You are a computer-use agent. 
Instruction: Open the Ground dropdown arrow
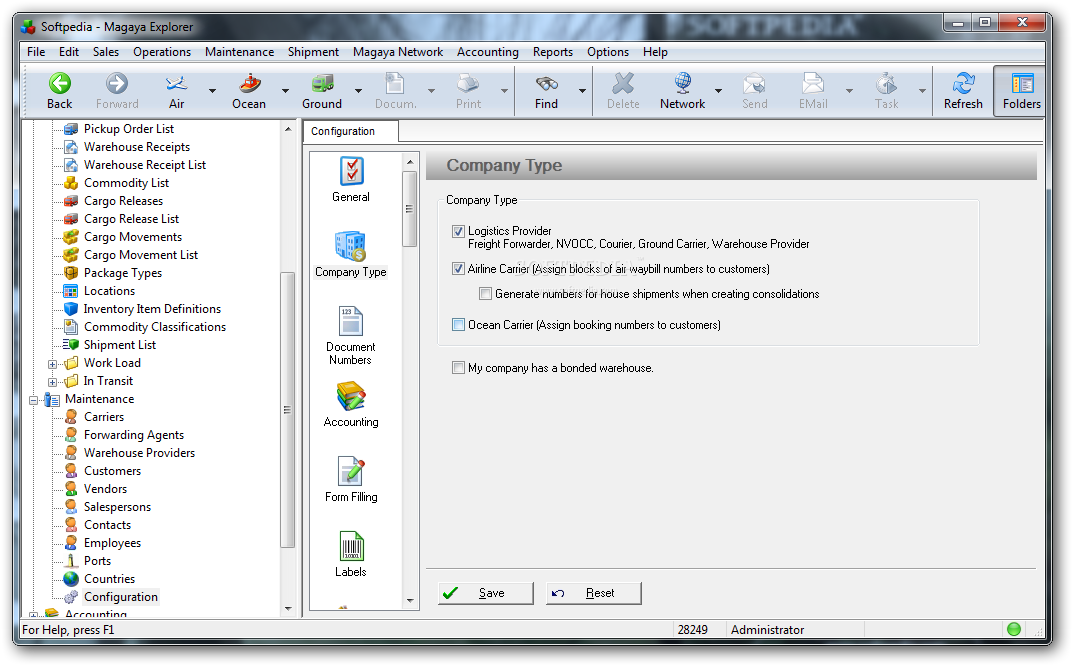pyautogui.click(x=358, y=91)
